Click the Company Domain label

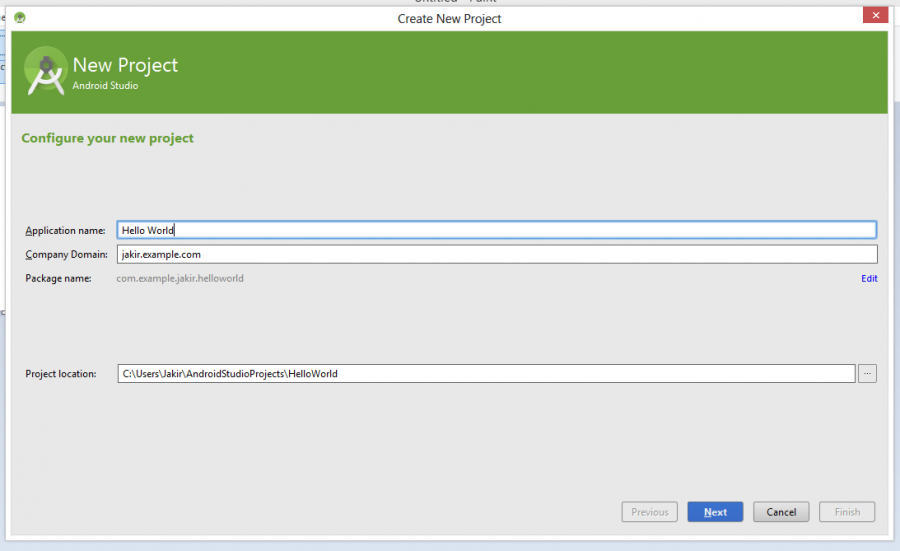click(x=65, y=255)
